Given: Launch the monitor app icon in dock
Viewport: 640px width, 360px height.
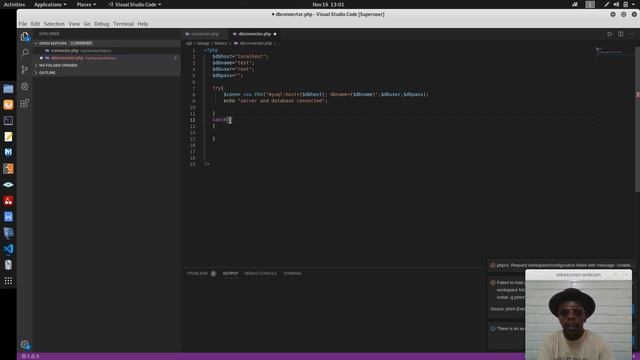Looking at the screenshot, I should point(8,233).
